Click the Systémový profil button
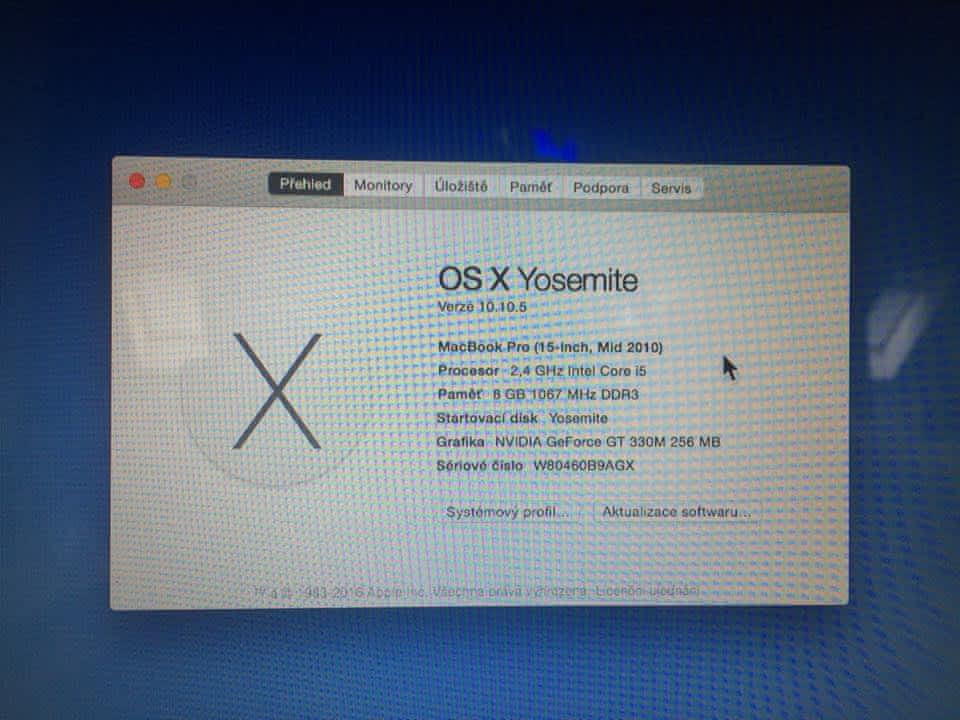The height and width of the screenshot is (720, 960). (508, 512)
